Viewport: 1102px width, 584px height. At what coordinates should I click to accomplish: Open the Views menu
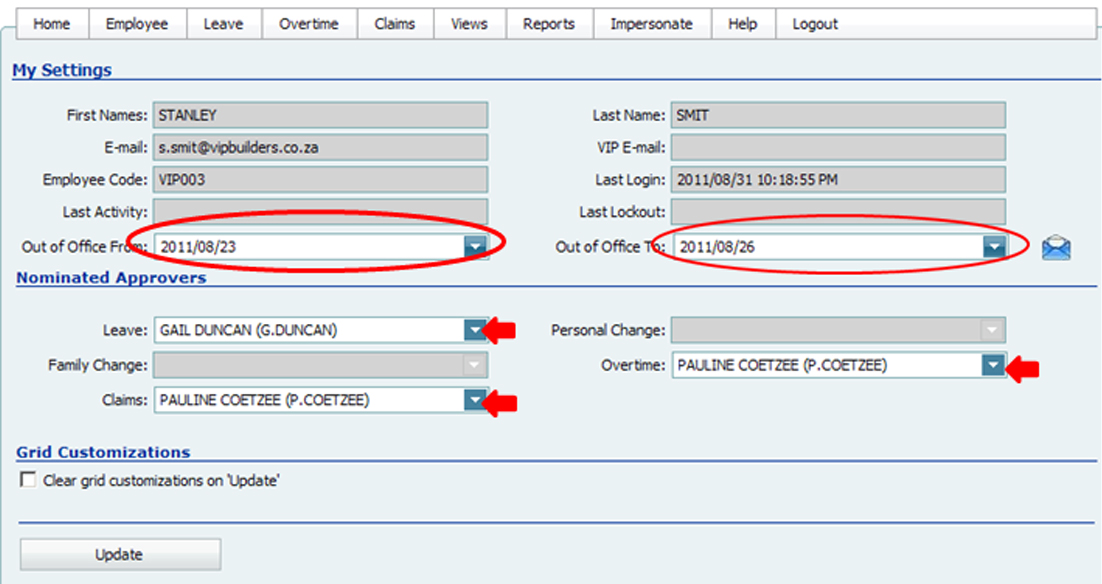[x=469, y=24]
